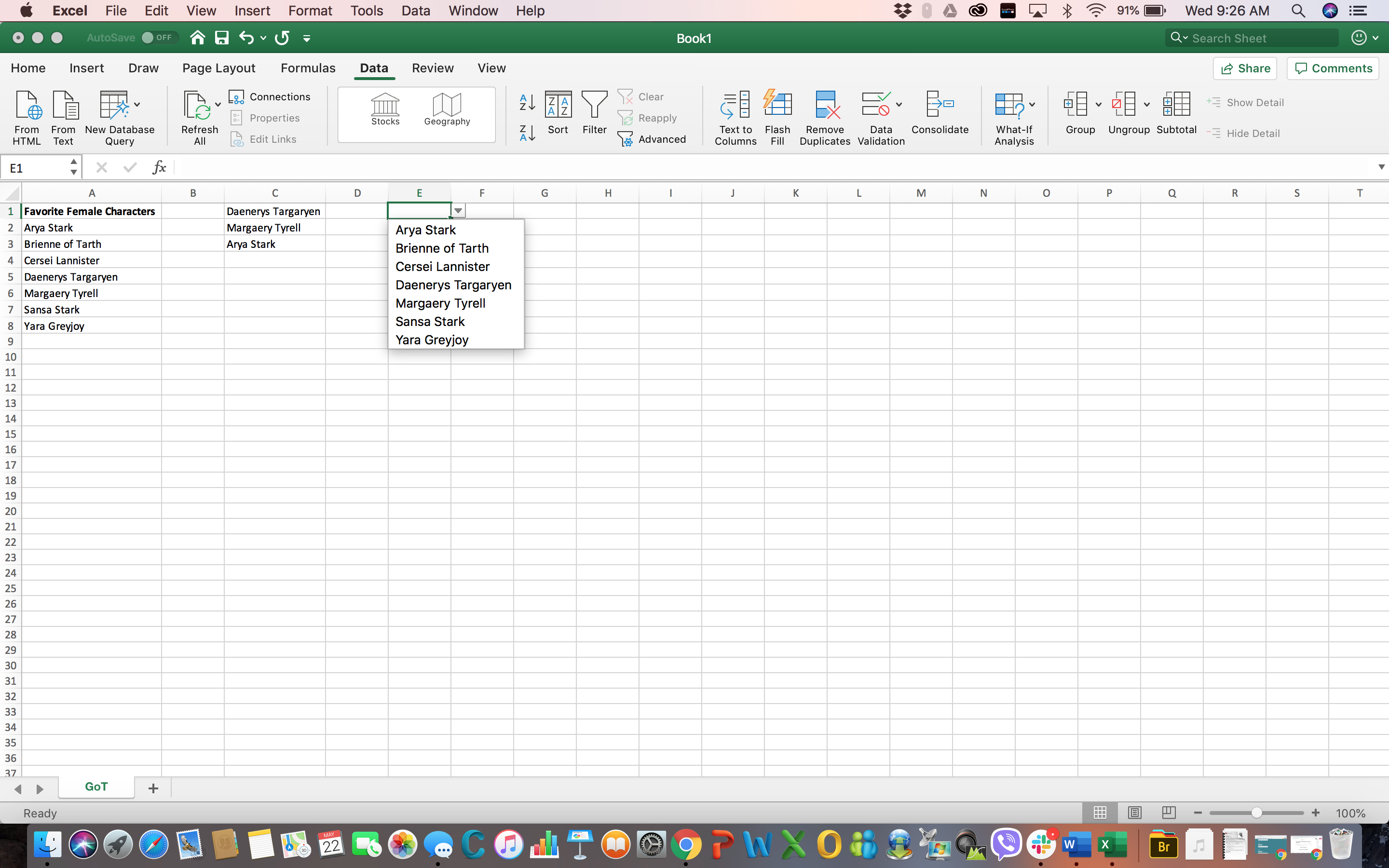Click Hide Detail checkbox option
The height and width of the screenshot is (868, 1389).
[1248, 133]
